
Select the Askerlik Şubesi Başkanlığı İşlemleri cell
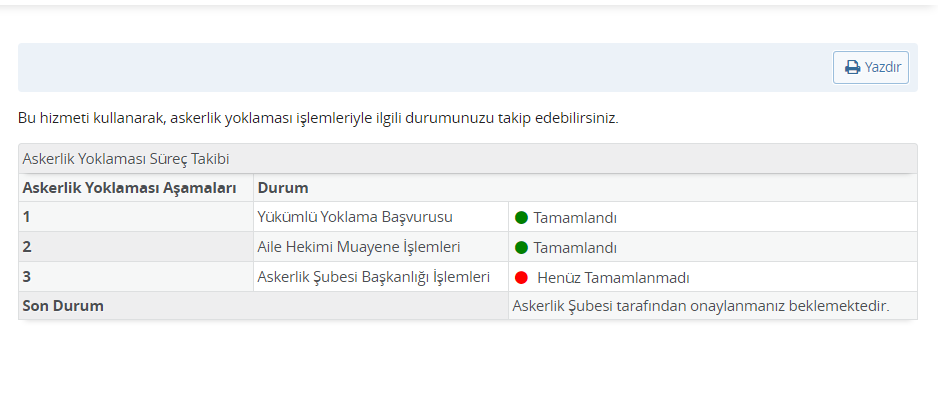[x=381, y=277]
